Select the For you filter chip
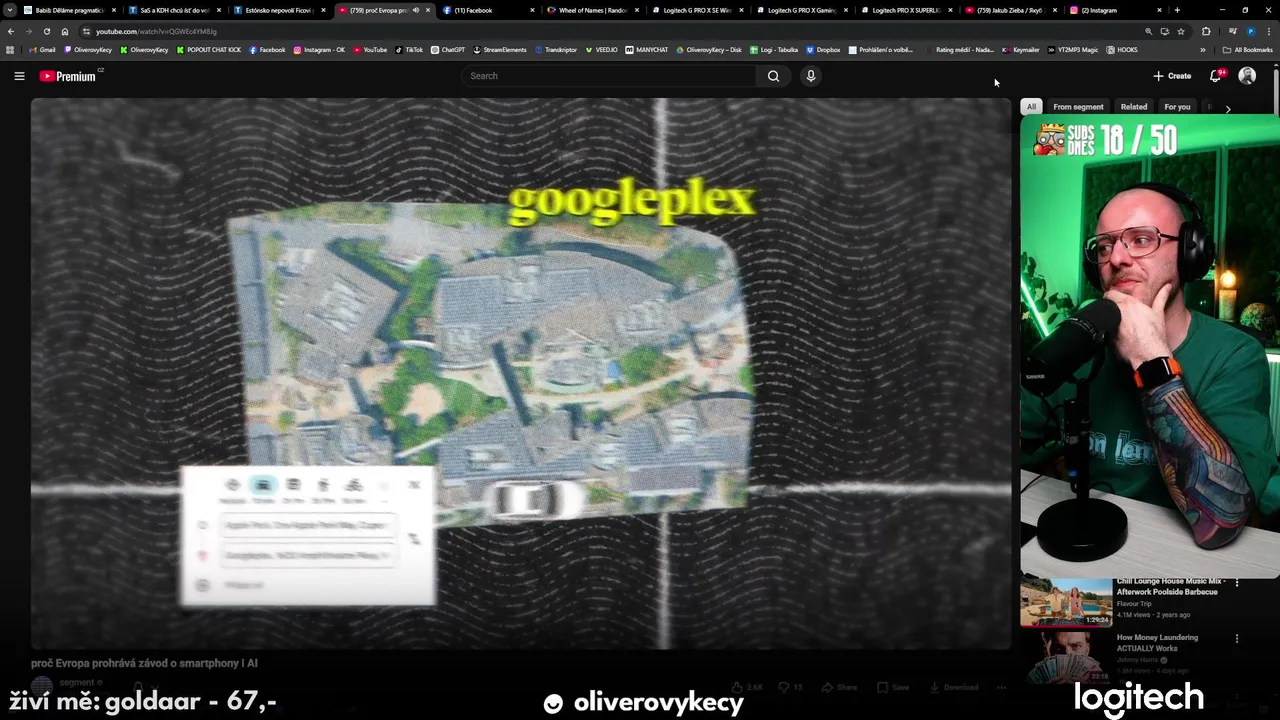Viewport: 1280px width, 720px height. coord(1177,107)
